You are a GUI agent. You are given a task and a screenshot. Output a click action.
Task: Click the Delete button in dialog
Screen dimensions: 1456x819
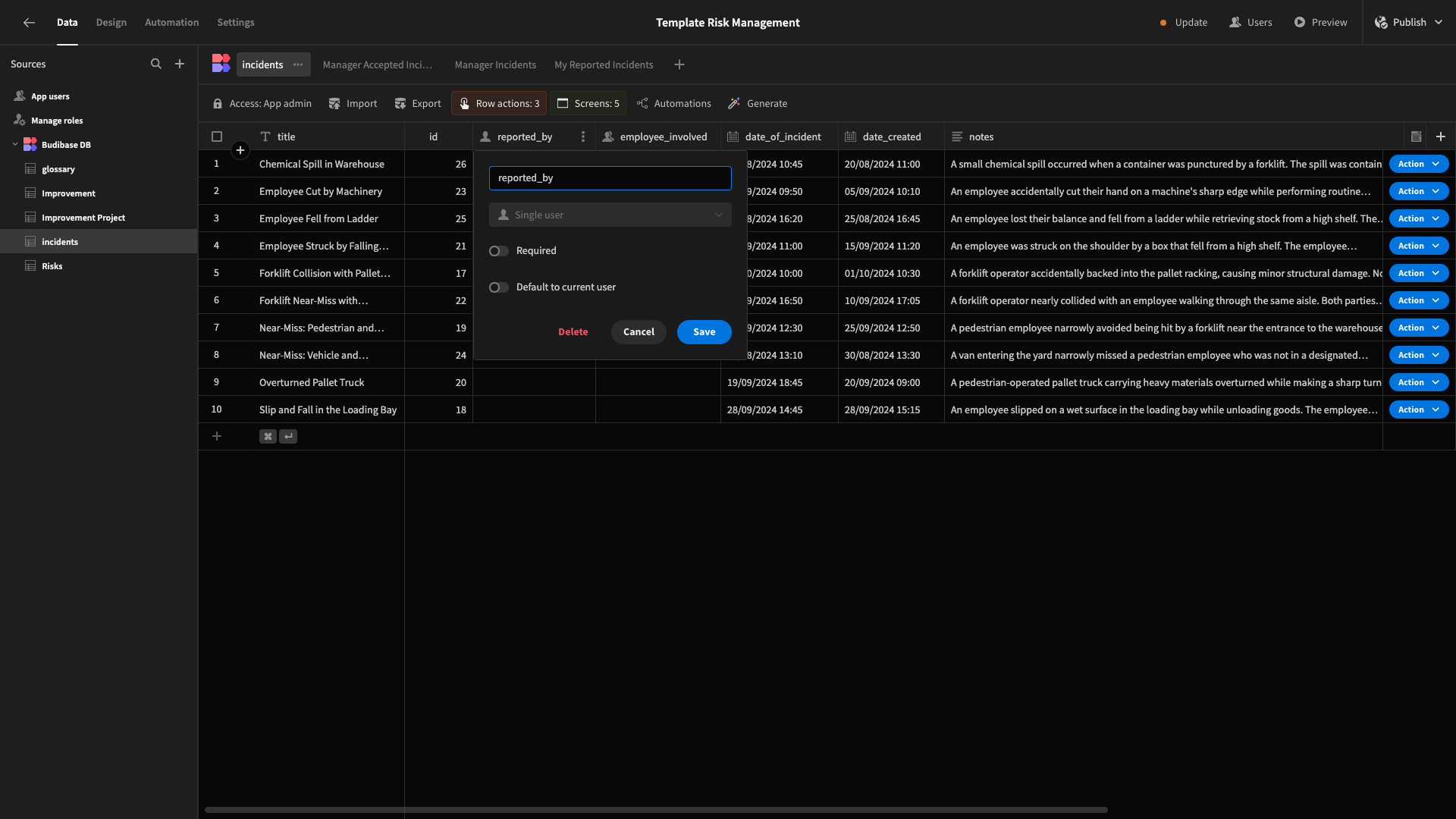pos(573,331)
